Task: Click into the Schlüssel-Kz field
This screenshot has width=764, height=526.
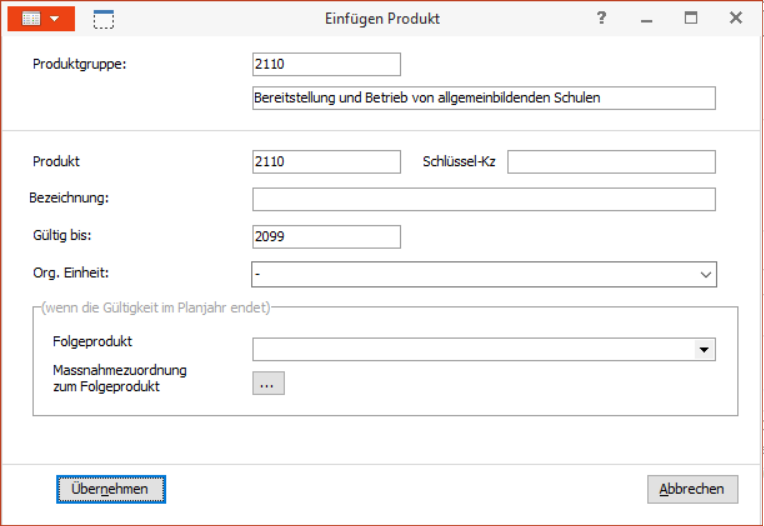Action: coord(611,162)
